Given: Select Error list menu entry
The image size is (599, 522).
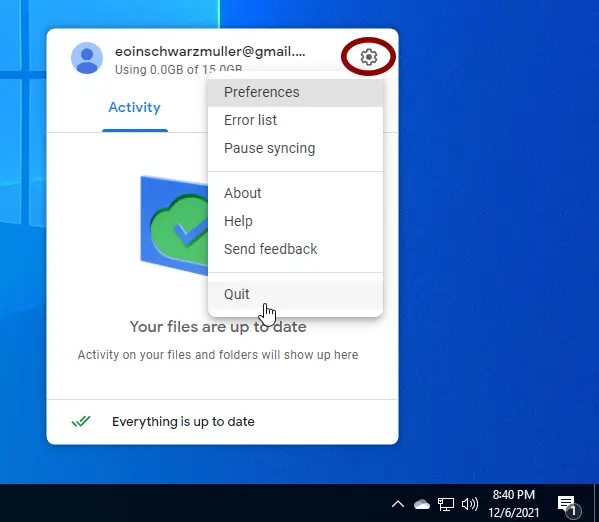Looking at the screenshot, I should [x=295, y=120].
